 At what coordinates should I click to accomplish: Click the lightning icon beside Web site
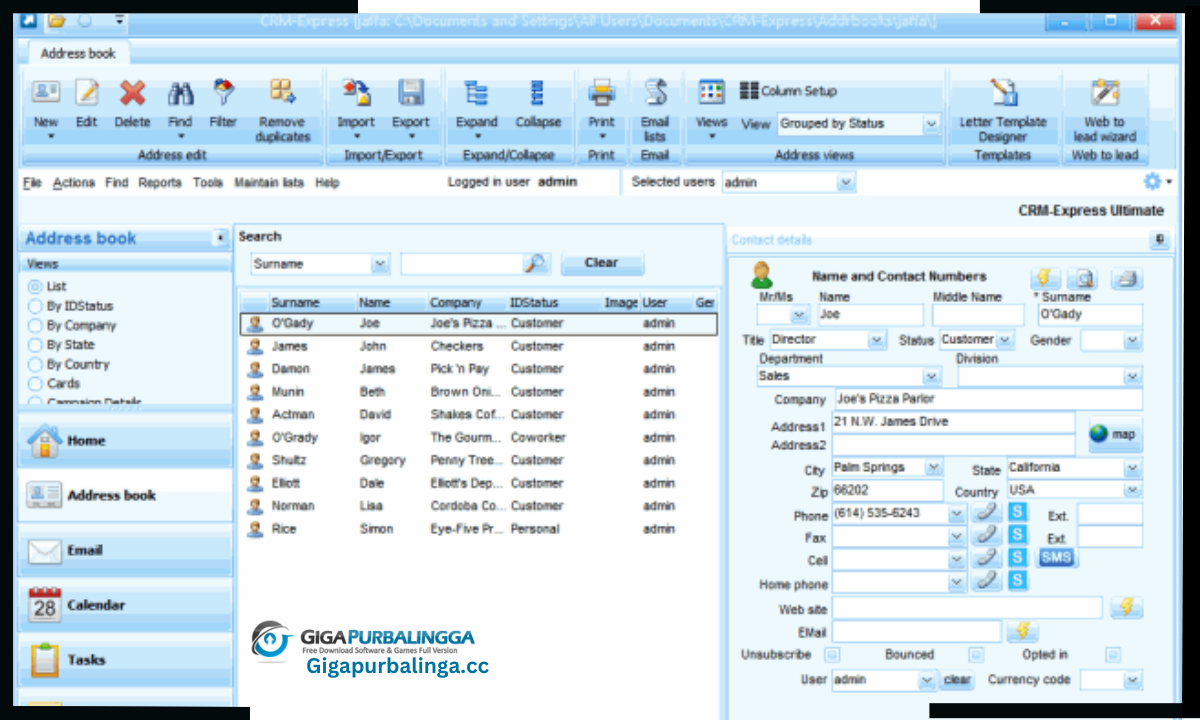coord(1126,607)
